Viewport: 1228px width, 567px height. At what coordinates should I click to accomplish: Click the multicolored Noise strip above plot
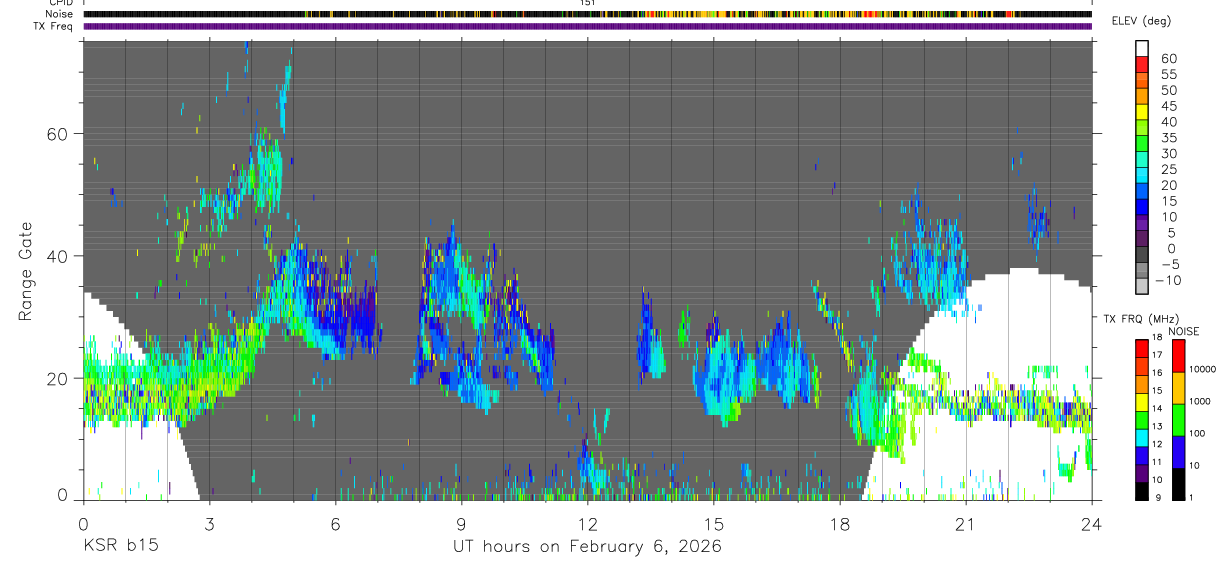point(587,14)
